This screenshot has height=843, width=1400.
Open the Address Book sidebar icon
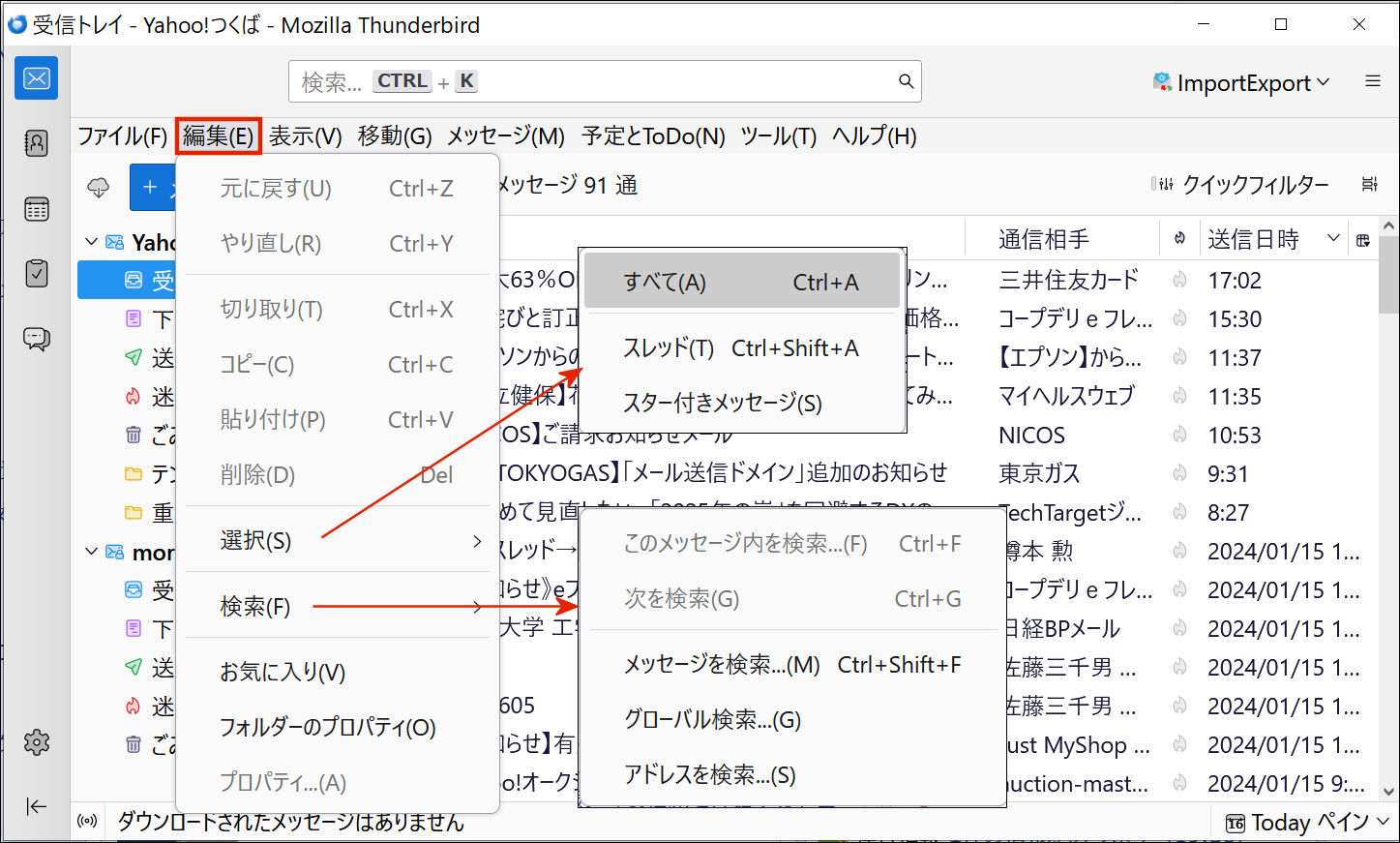tap(36, 143)
